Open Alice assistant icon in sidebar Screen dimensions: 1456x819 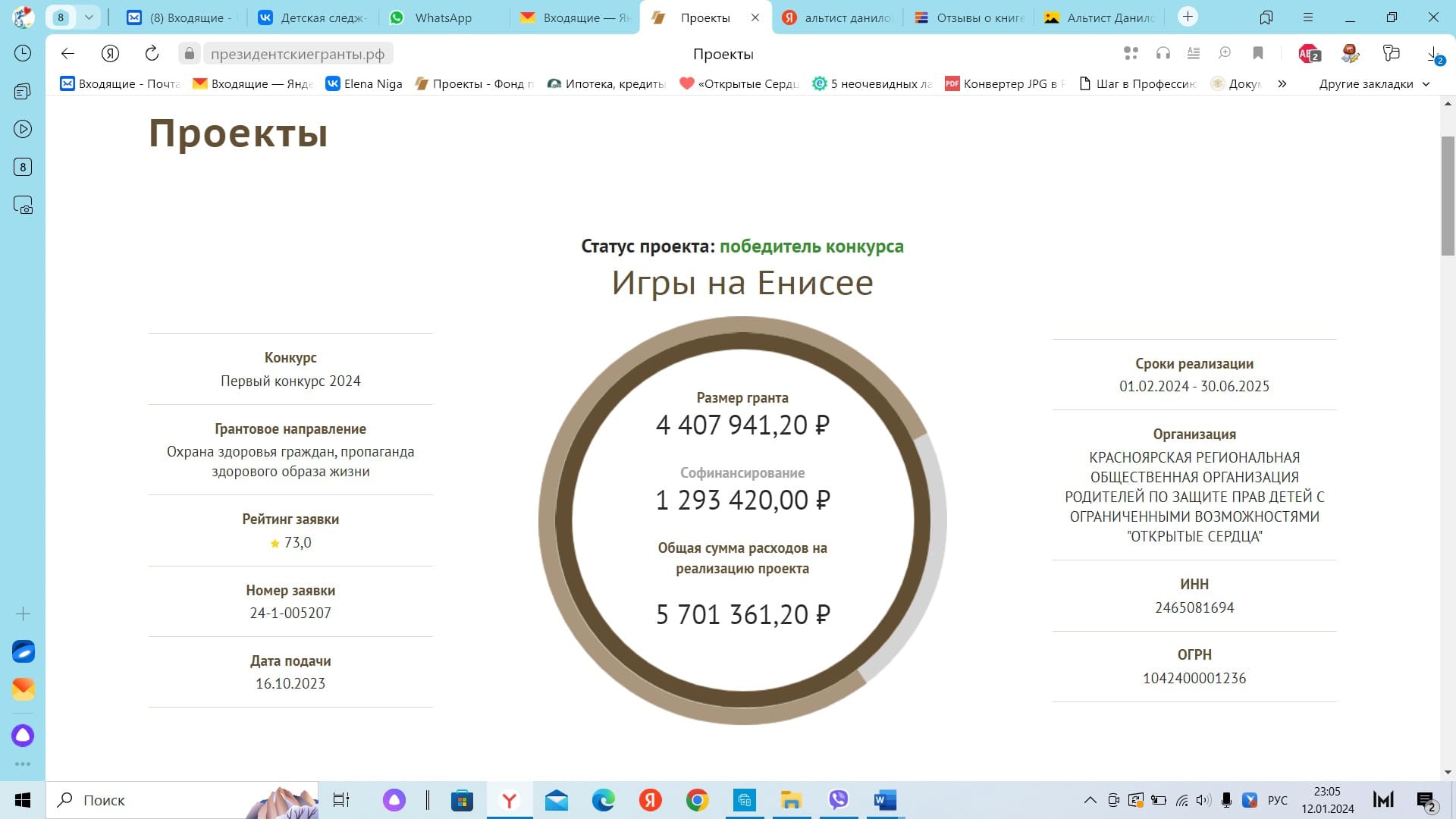(23, 735)
